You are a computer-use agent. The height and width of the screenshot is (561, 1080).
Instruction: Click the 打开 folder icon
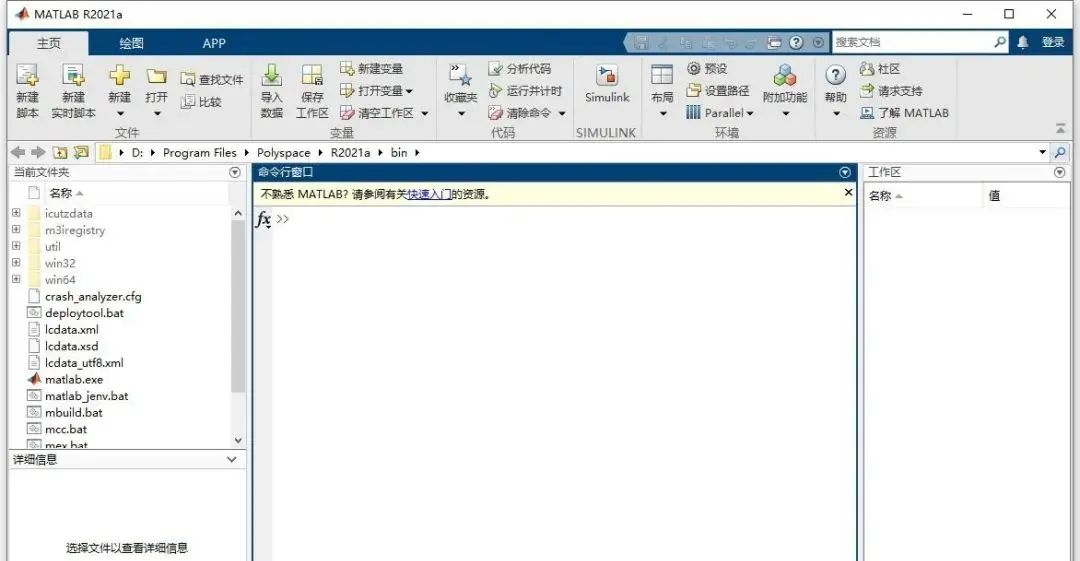pyautogui.click(x=156, y=76)
